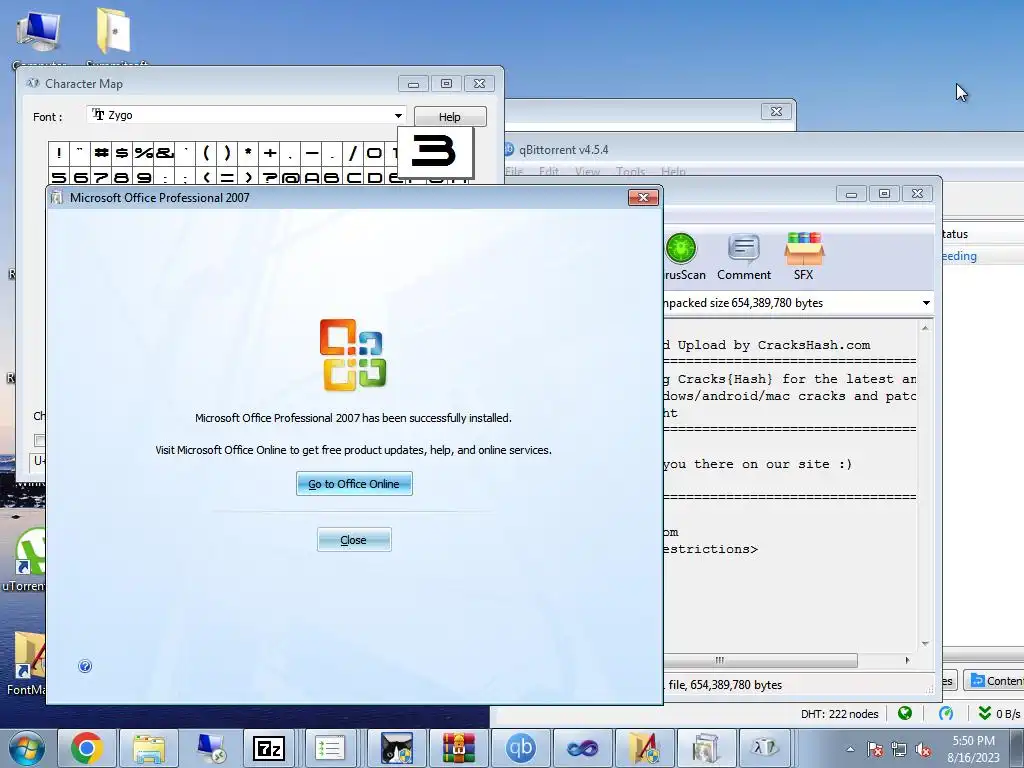Pick the letter C glyph in Character Map
Image resolution: width=1024 pixels, height=768 pixels.
353,176
